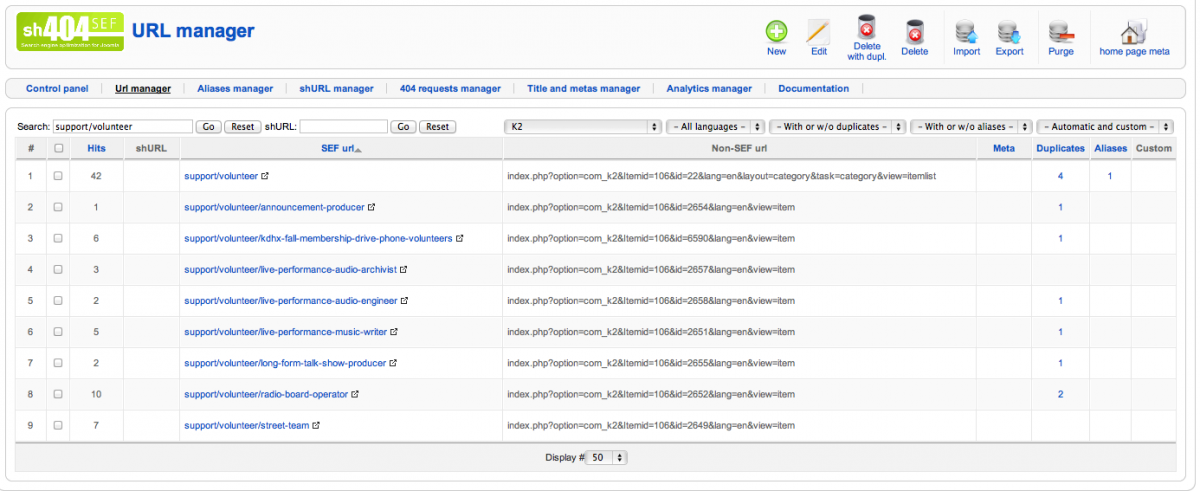Screen dimensions: 1200x491
Task: Expand the All languages dropdown
Action: (x=716, y=127)
